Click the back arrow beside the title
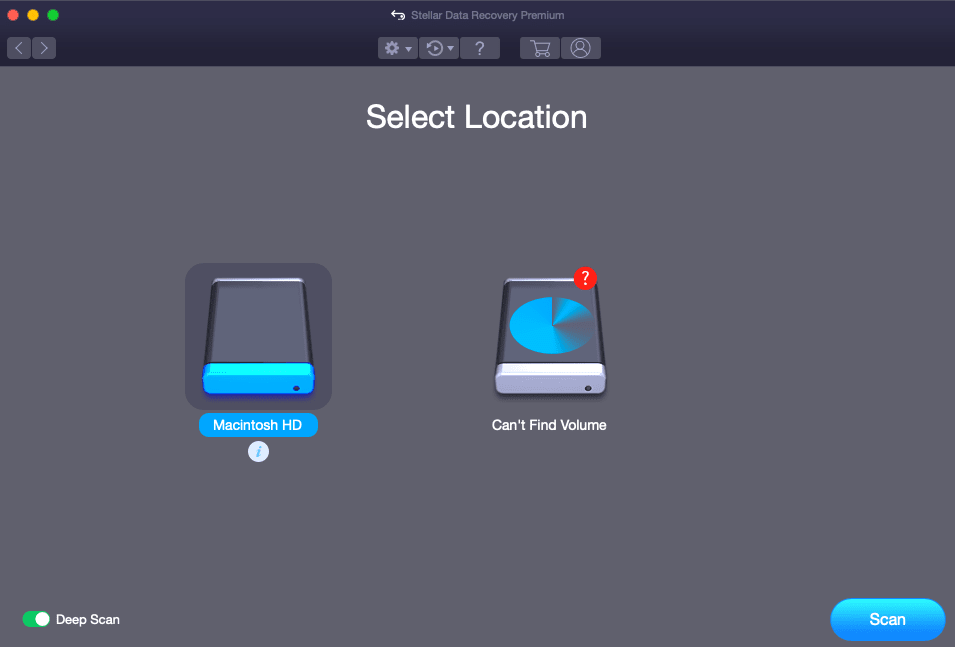Viewport: 955px width, 647px height. [398, 15]
